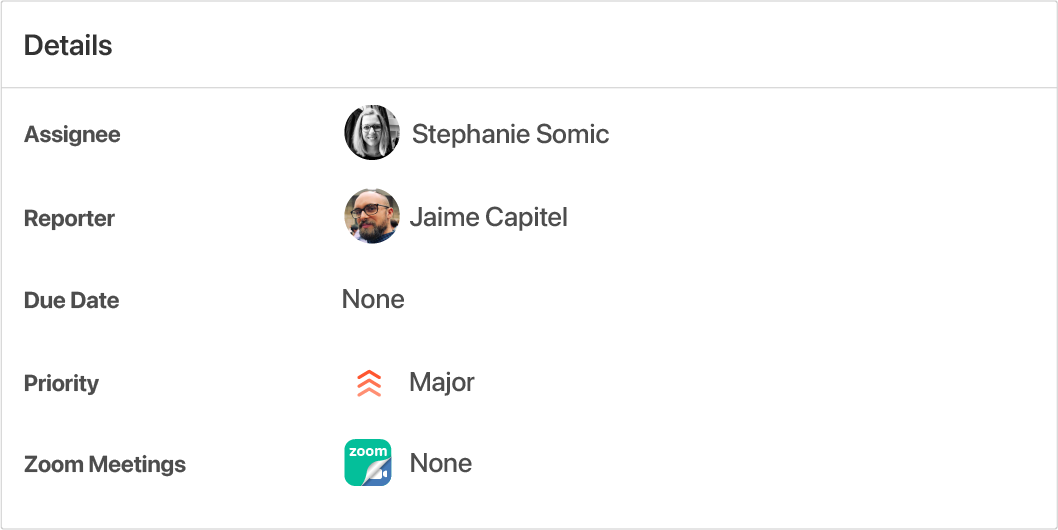
Task: Click the Assignee field label
Action: pyautogui.click(x=72, y=134)
